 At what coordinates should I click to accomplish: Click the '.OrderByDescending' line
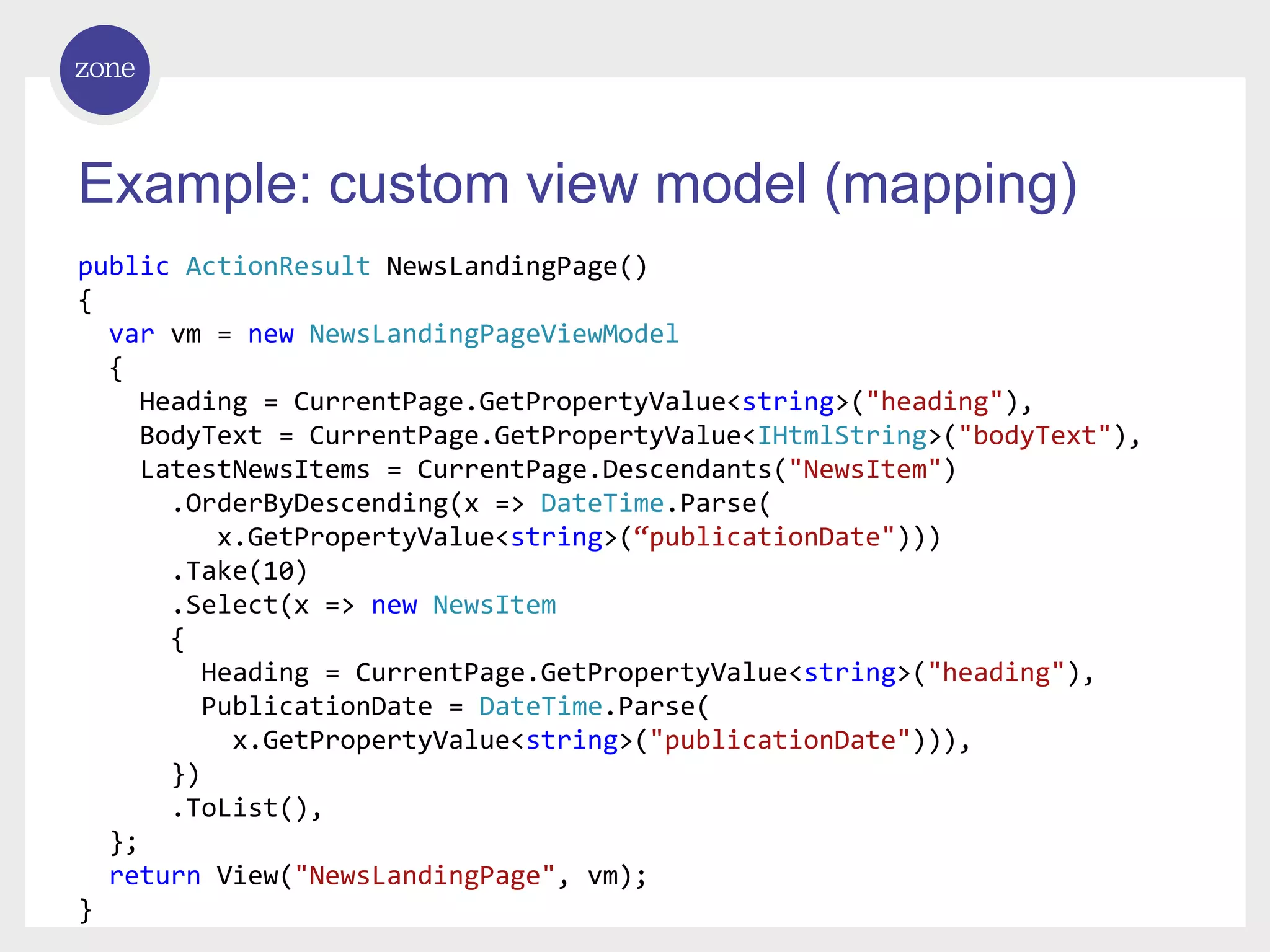471,504
